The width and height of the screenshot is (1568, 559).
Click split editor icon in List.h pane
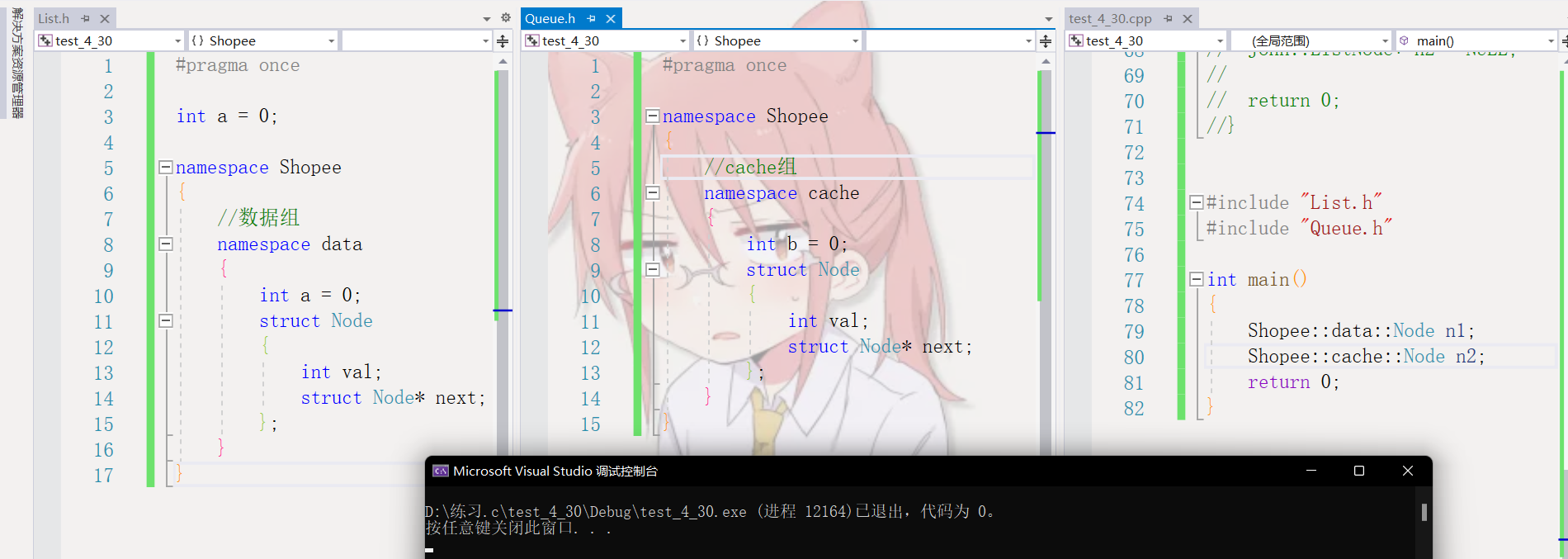click(503, 40)
